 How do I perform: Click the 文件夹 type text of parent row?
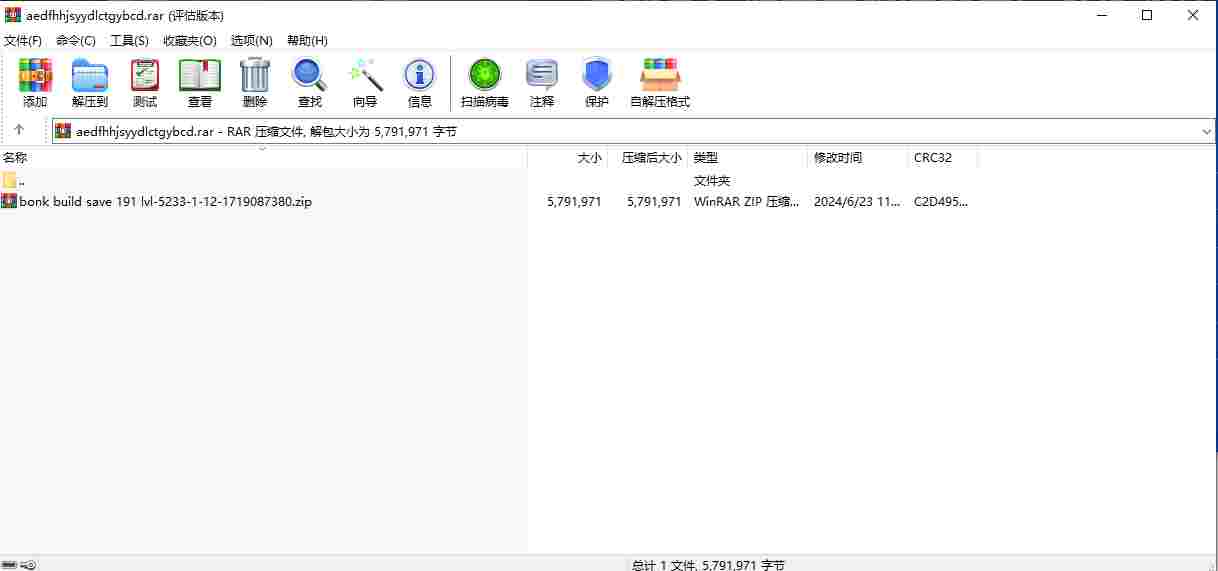[x=712, y=181]
